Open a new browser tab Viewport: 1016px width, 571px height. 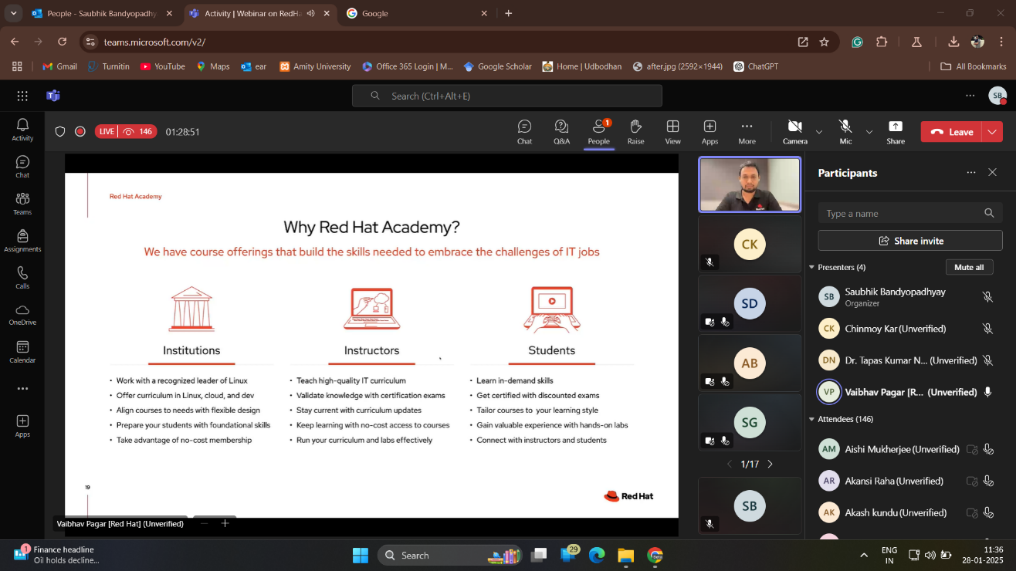509,13
